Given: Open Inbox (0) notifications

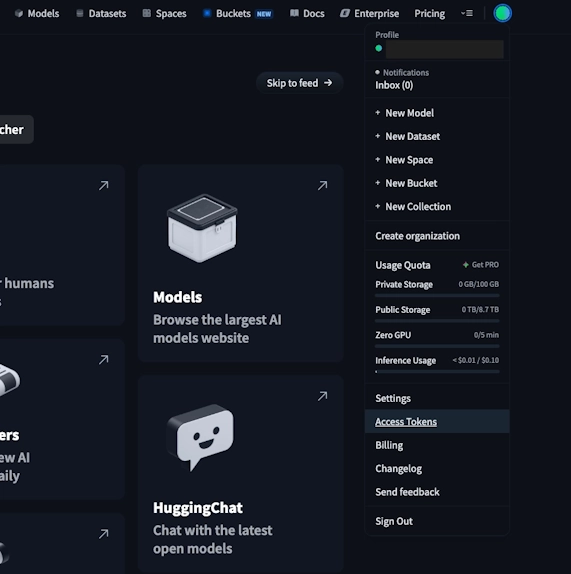Looking at the screenshot, I should [394, 85].
